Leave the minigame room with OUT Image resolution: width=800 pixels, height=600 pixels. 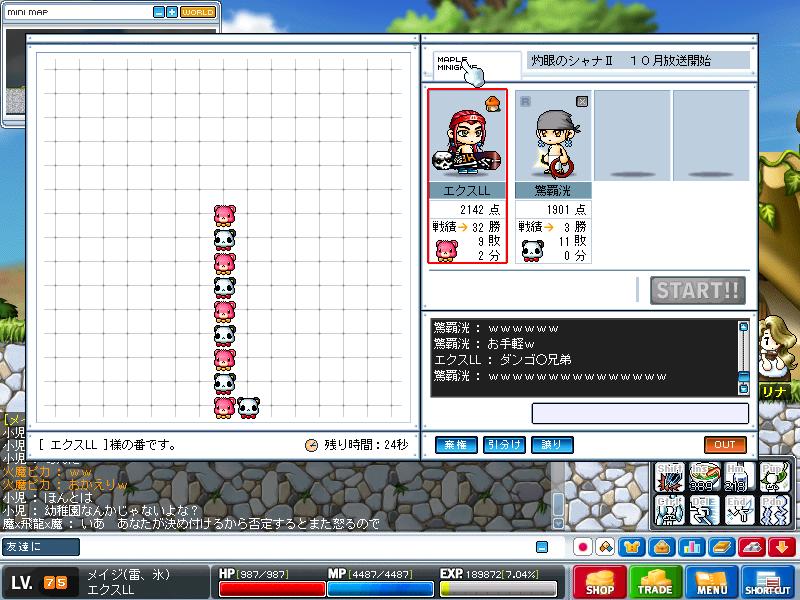click(725, 444)
